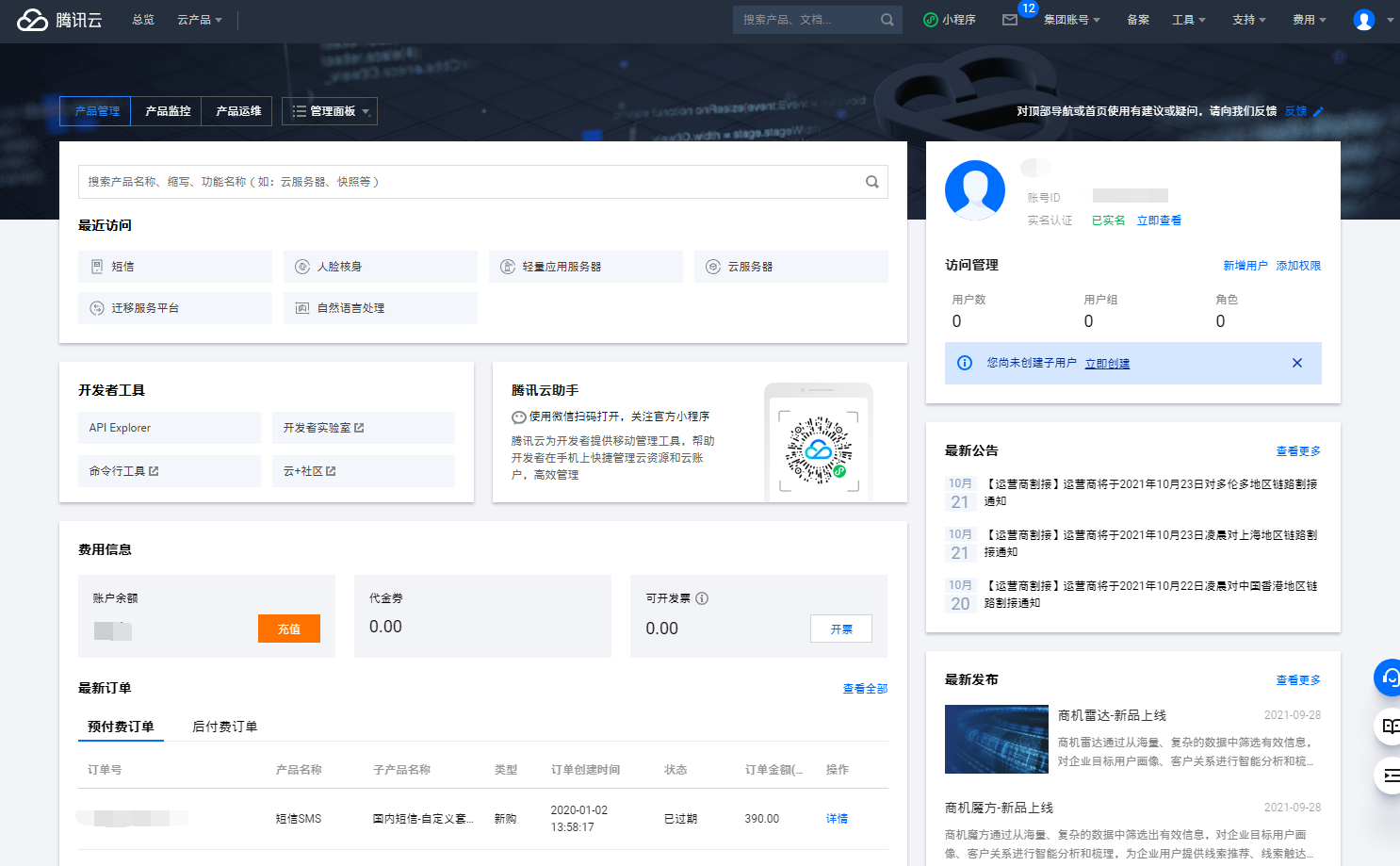The image size is (1400, 866).
Task: Expand the 集团账号 menu
Action: pos(1071,20)
